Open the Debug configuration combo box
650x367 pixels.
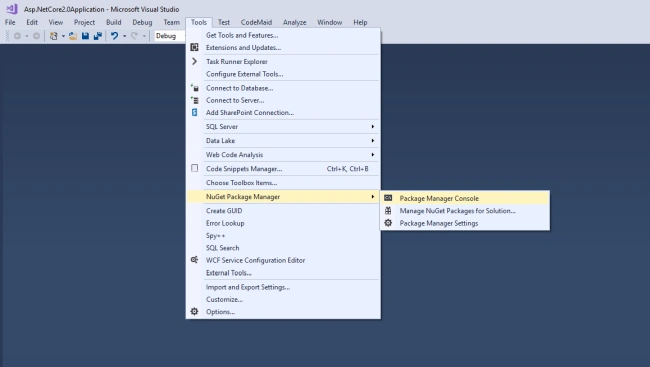tap(170, 36)
